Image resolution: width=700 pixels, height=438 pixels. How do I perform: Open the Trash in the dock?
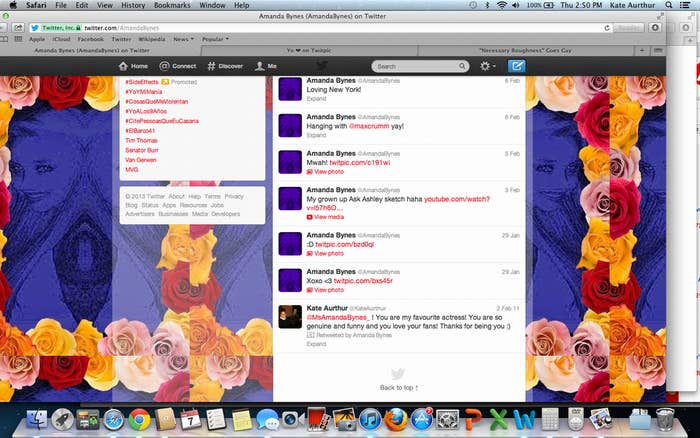tap(665, 419)
